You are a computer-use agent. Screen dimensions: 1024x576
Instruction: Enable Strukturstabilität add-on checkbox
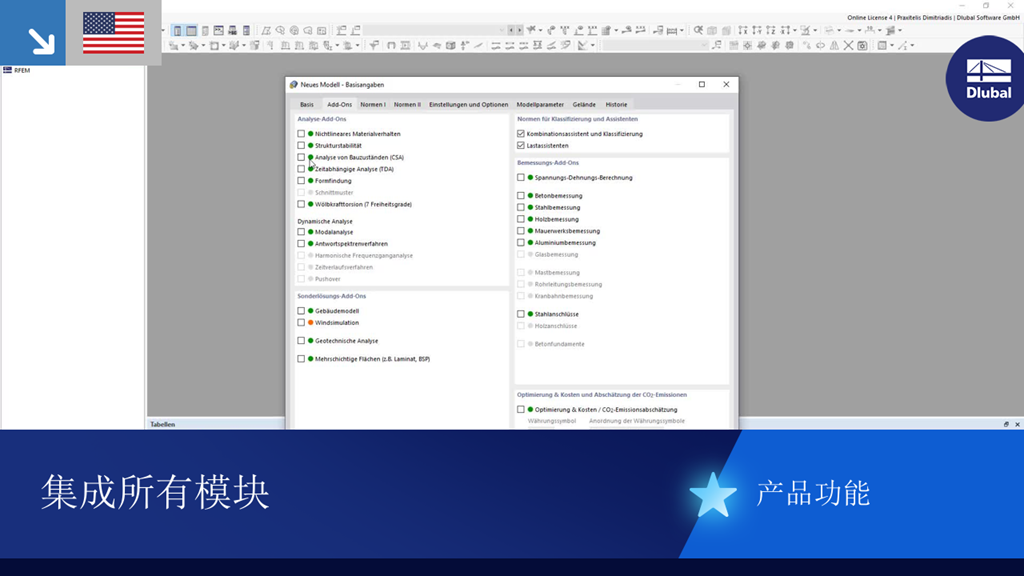click(301, 146)
